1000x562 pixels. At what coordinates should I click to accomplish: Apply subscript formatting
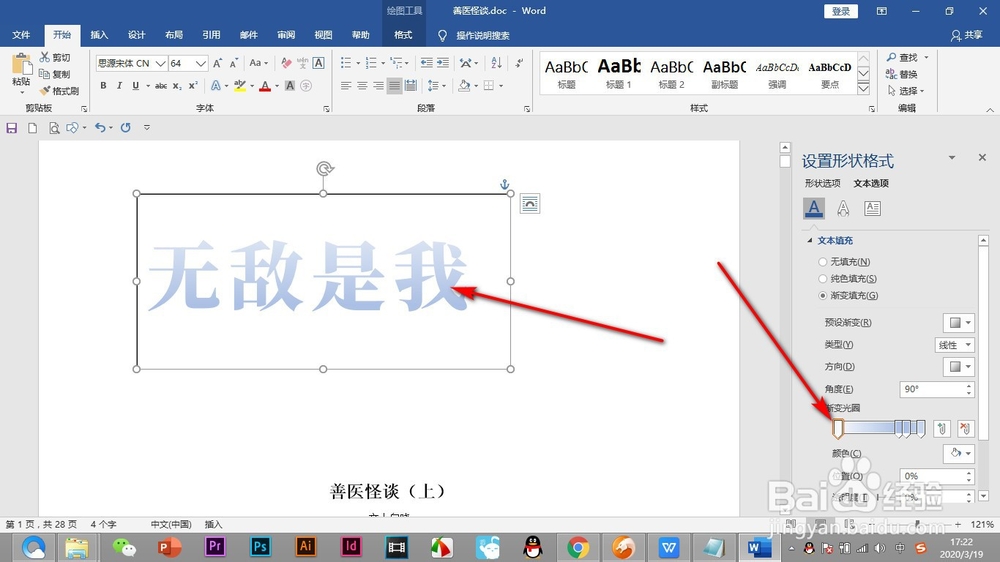pyautogui.click(x=177, y=85)
